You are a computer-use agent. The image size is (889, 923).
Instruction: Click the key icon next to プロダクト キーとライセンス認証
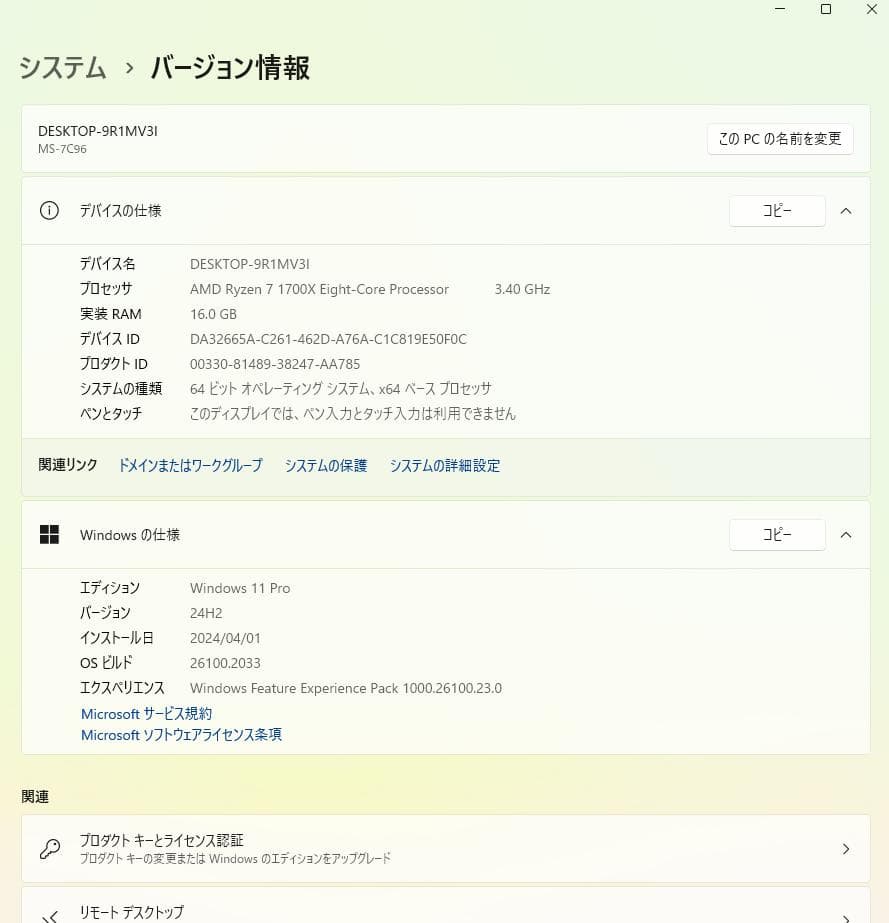[x=49, y=848]
